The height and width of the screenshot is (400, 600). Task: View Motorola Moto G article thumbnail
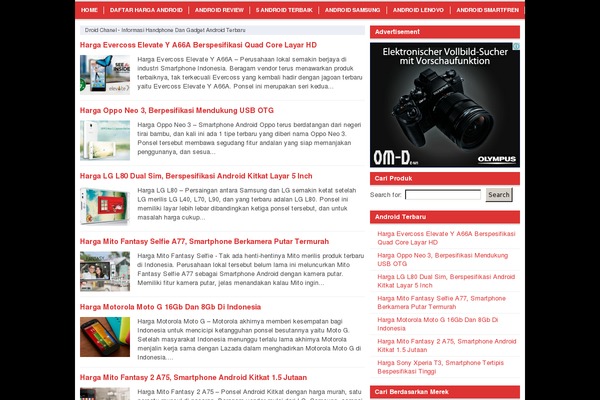(105, 337)
